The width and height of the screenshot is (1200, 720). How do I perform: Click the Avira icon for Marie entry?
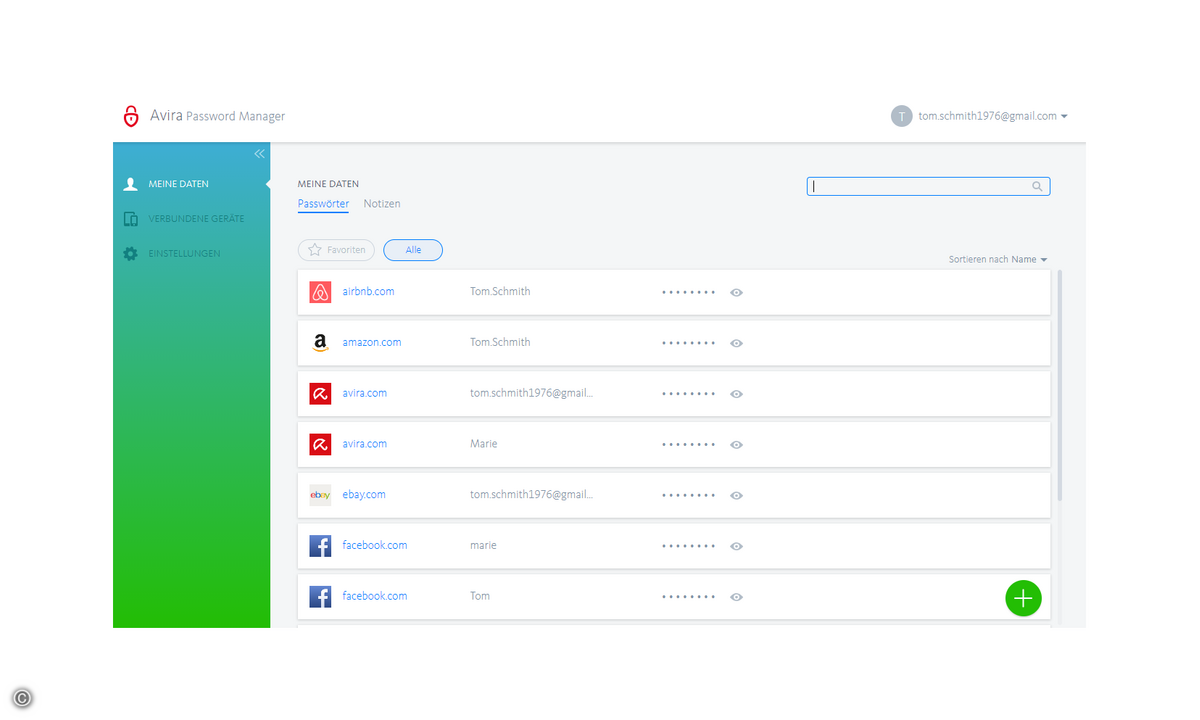point(320,444)
